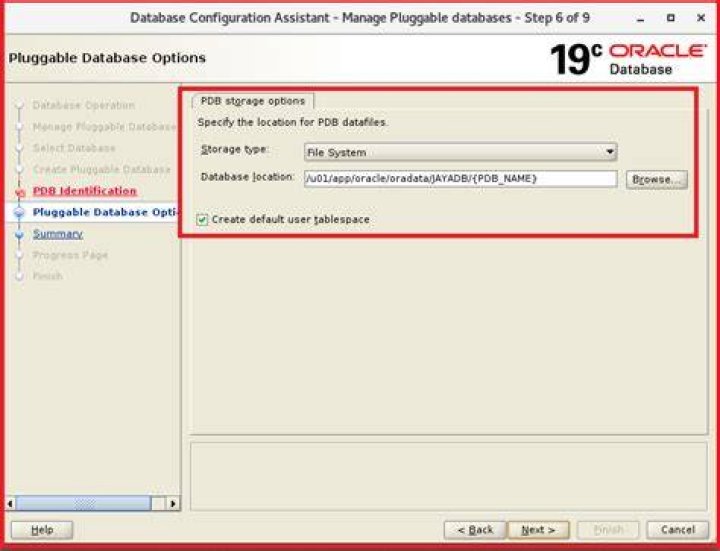Click the PDB Identification step bullet icon
Viewport: 720px width, 551px height.
[19, 193]
